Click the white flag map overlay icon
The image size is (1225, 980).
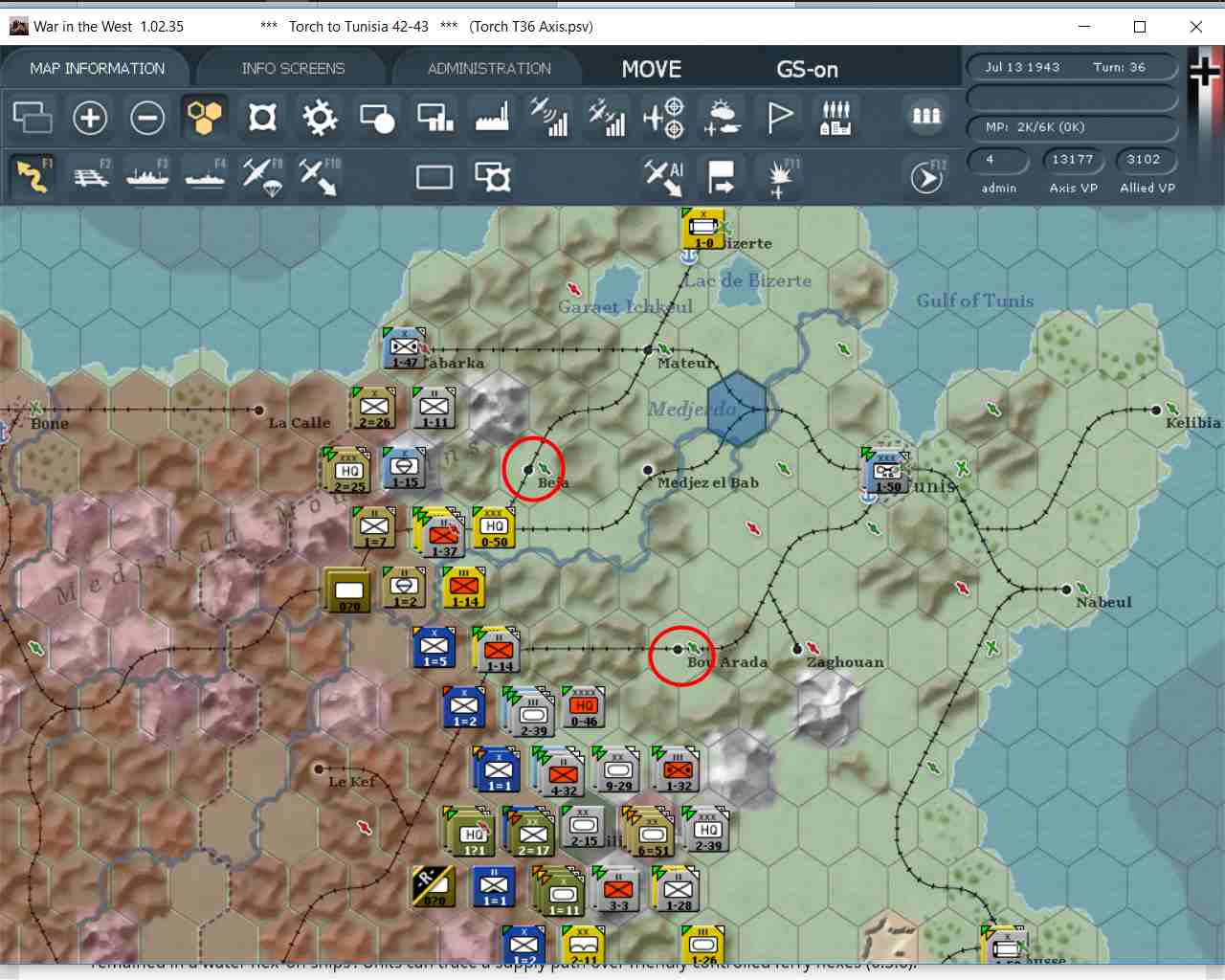tap(780, 118)
